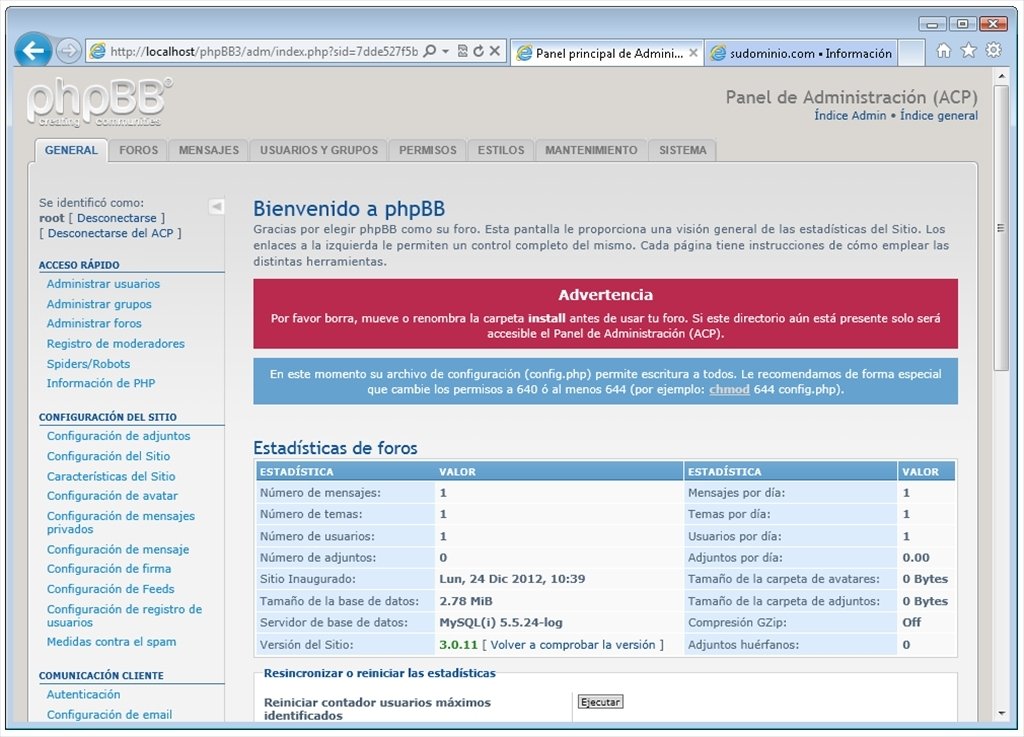Open the FOROS tab
The height and width of the screenshot is (737, 1024).
tap(138, 150)
